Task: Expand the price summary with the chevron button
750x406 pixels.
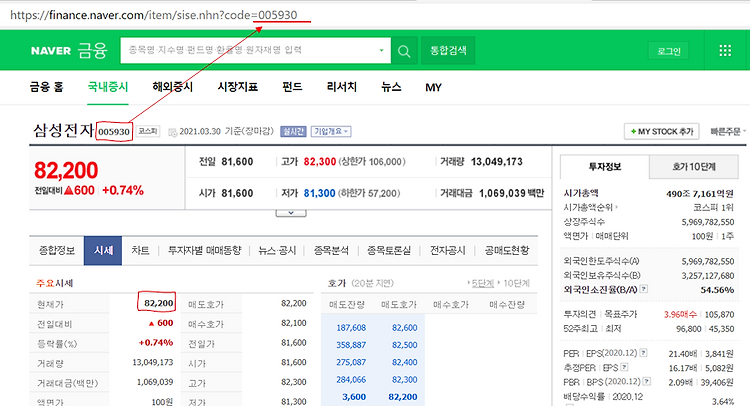Action: tap(291, 213)
